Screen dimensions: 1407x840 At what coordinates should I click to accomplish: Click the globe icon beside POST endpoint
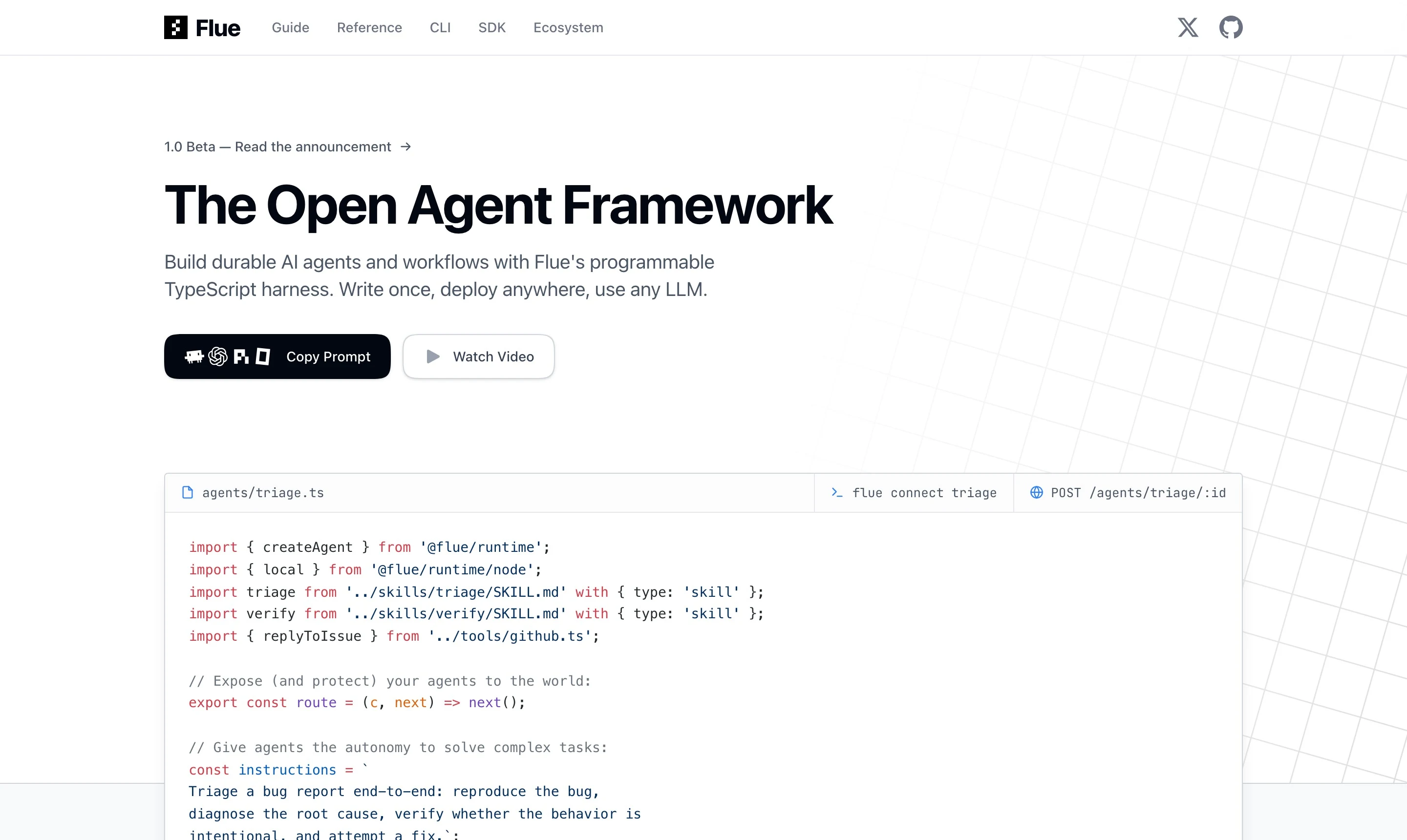coord(1036,492)
